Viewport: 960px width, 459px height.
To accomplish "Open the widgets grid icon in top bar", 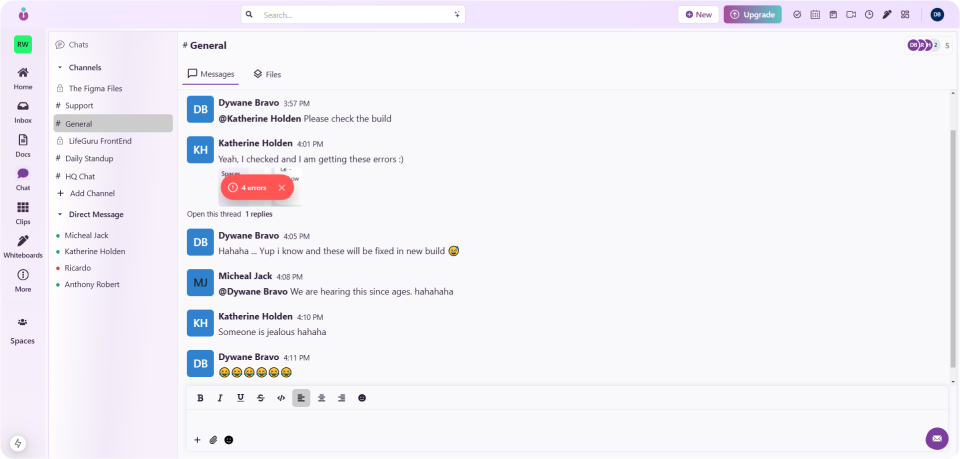I will 905,15.
